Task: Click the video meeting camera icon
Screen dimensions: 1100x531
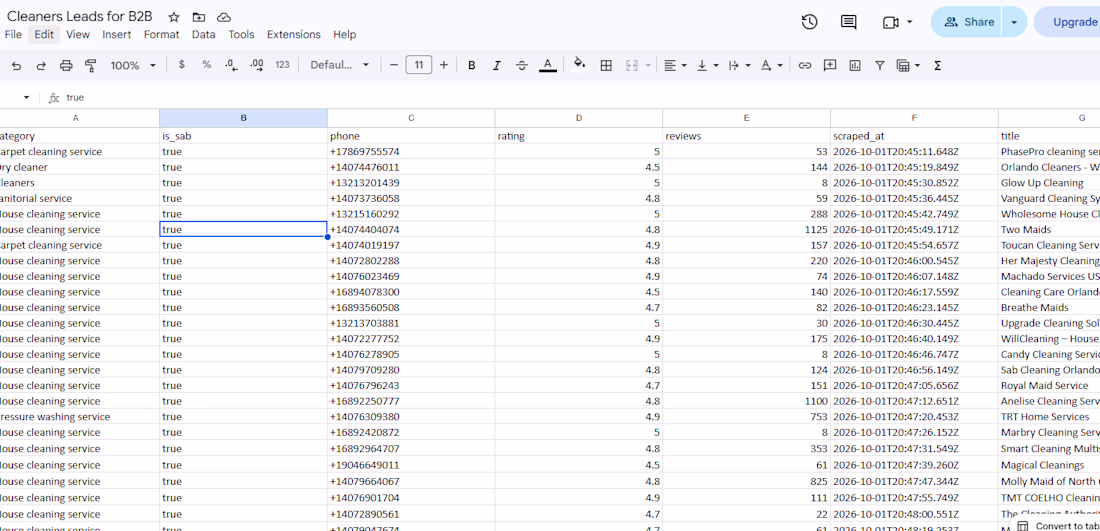Action: coord(890,22)
